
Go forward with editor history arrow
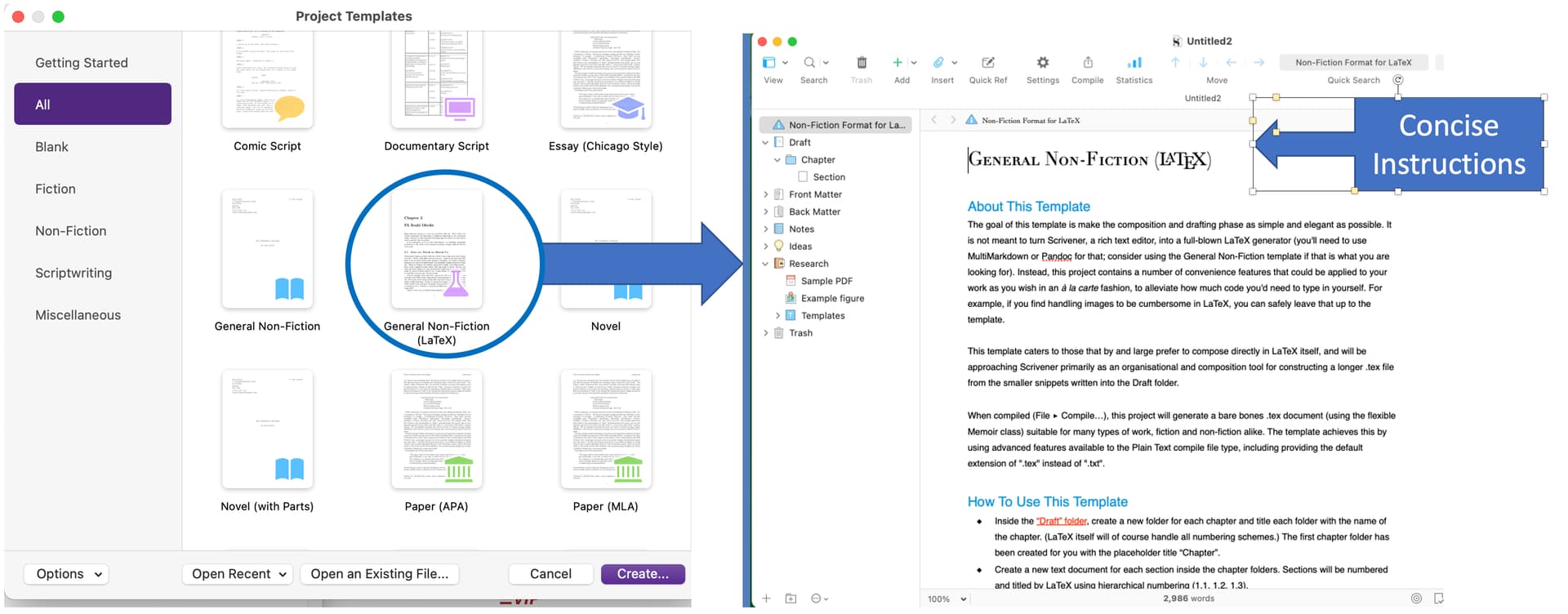[953, 120]
